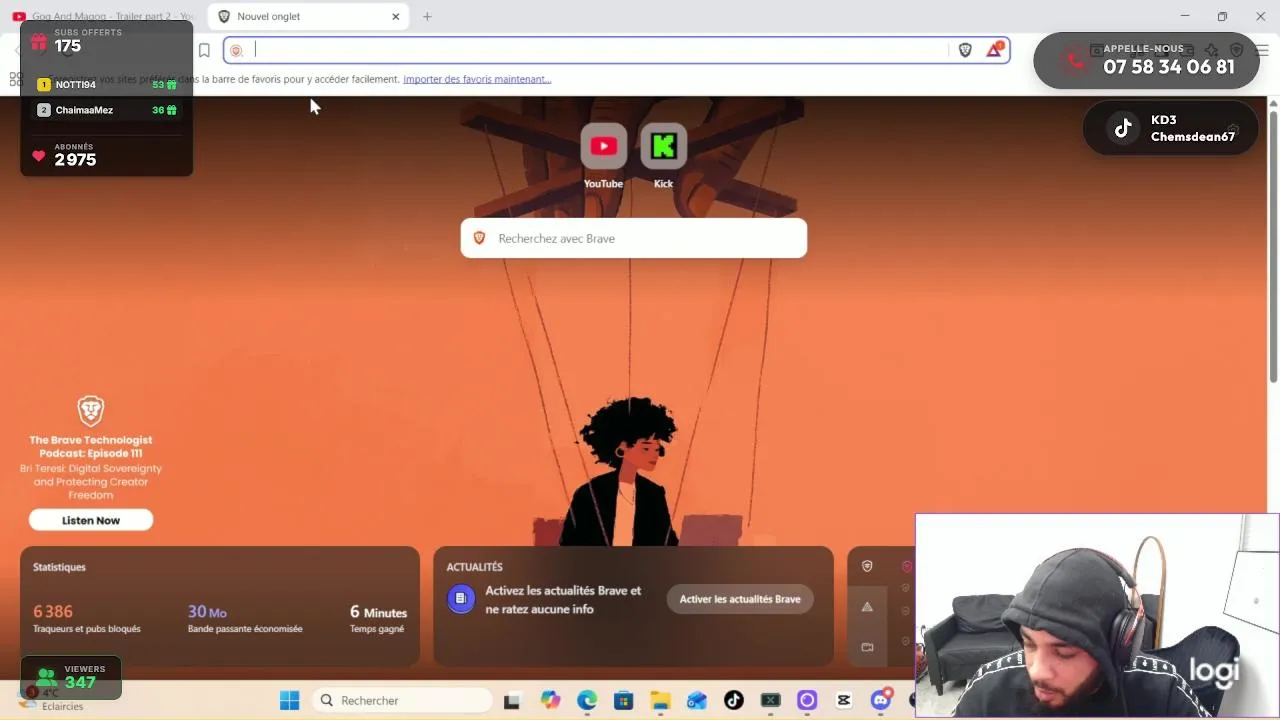
Task: Click the Brave Shields lion icon in toolbar
Action: 965,50
